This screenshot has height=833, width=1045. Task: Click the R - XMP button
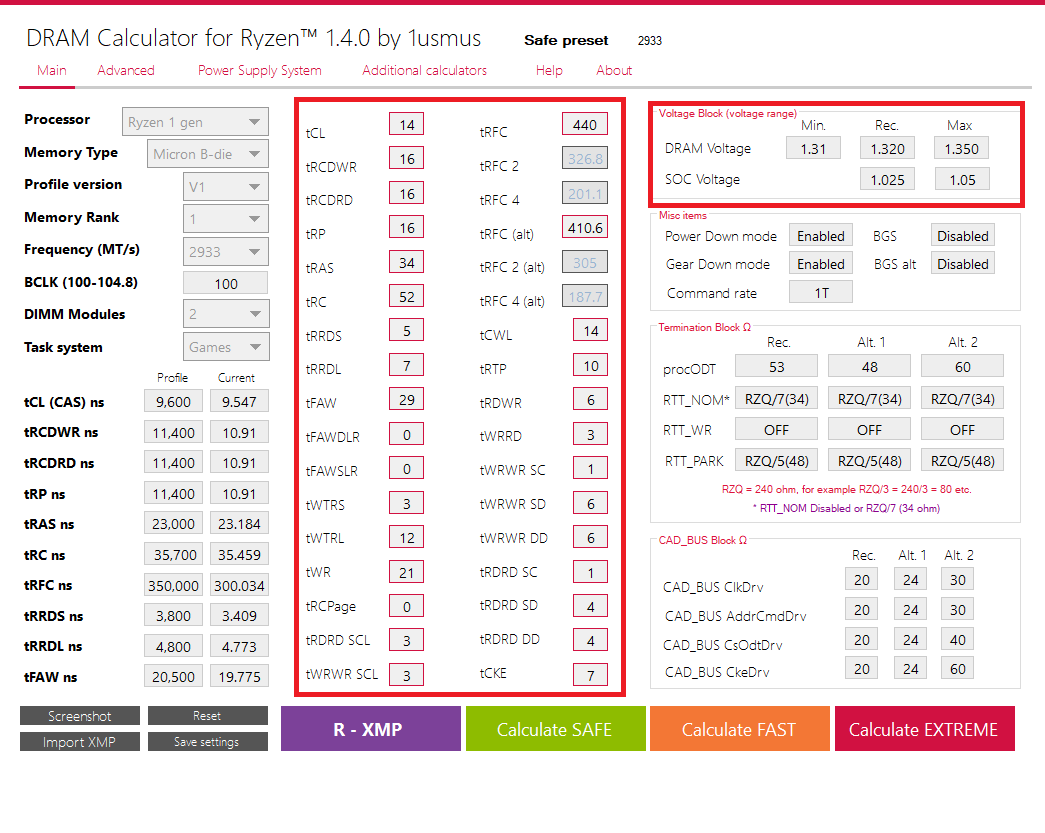(x=371, y=729)
